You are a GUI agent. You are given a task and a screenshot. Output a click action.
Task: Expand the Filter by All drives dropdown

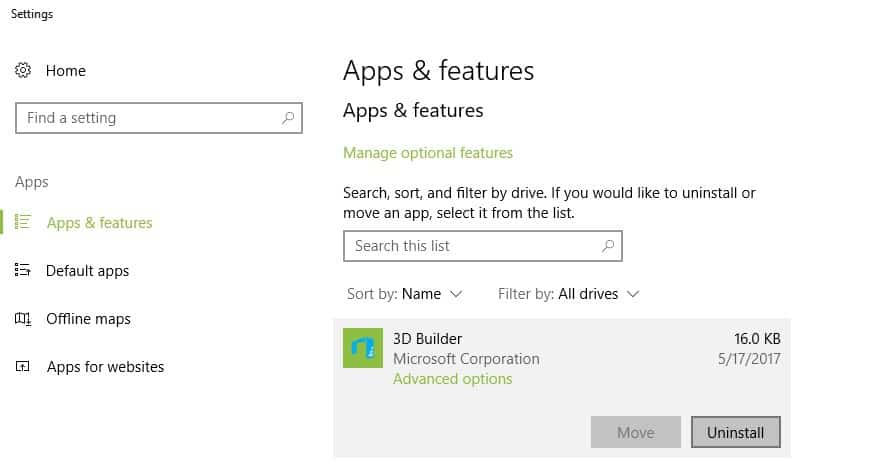pos(568,294)
